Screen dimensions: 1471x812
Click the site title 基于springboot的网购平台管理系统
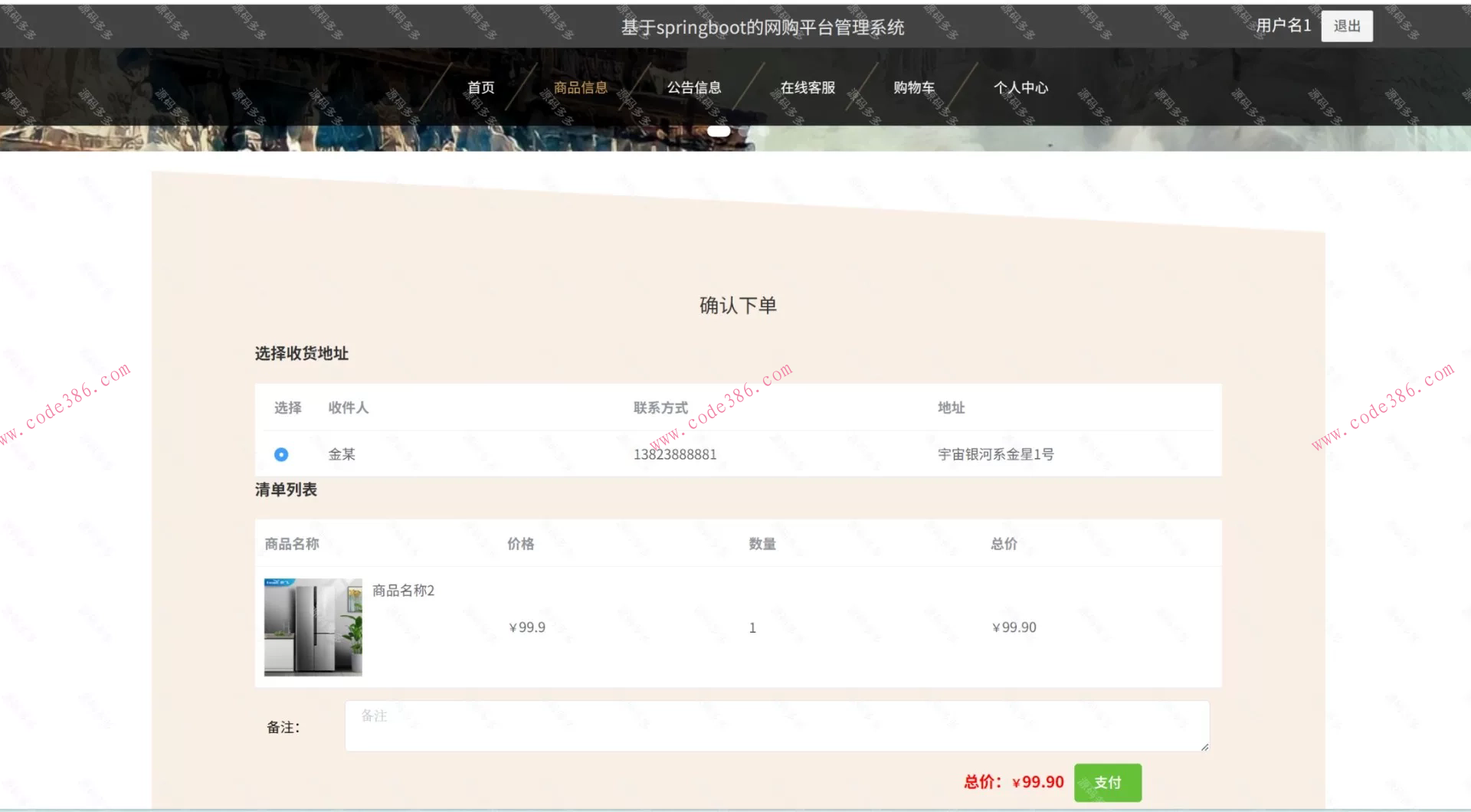coord(763,28)
